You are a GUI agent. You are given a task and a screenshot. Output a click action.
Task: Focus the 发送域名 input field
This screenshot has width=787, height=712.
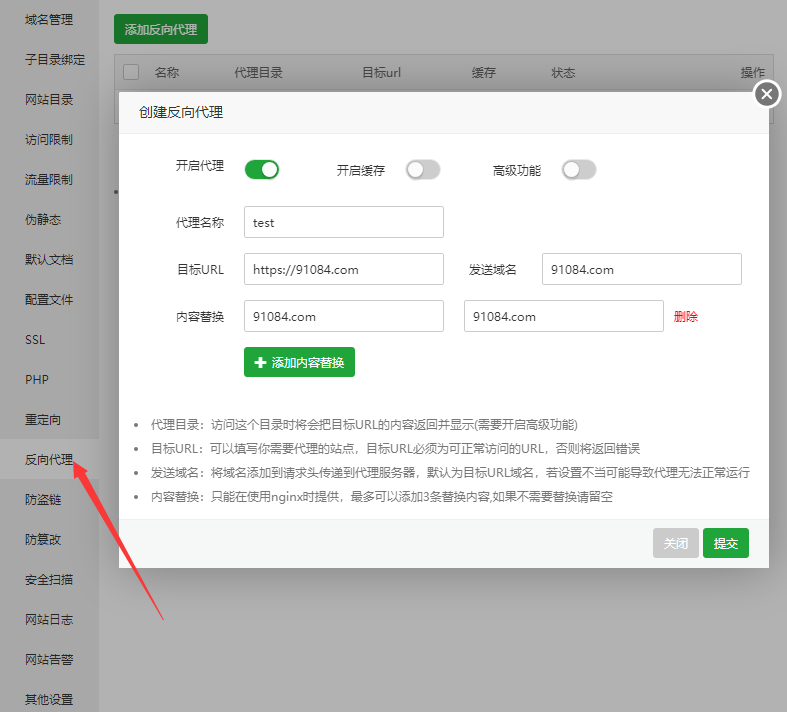coord(641,269)
